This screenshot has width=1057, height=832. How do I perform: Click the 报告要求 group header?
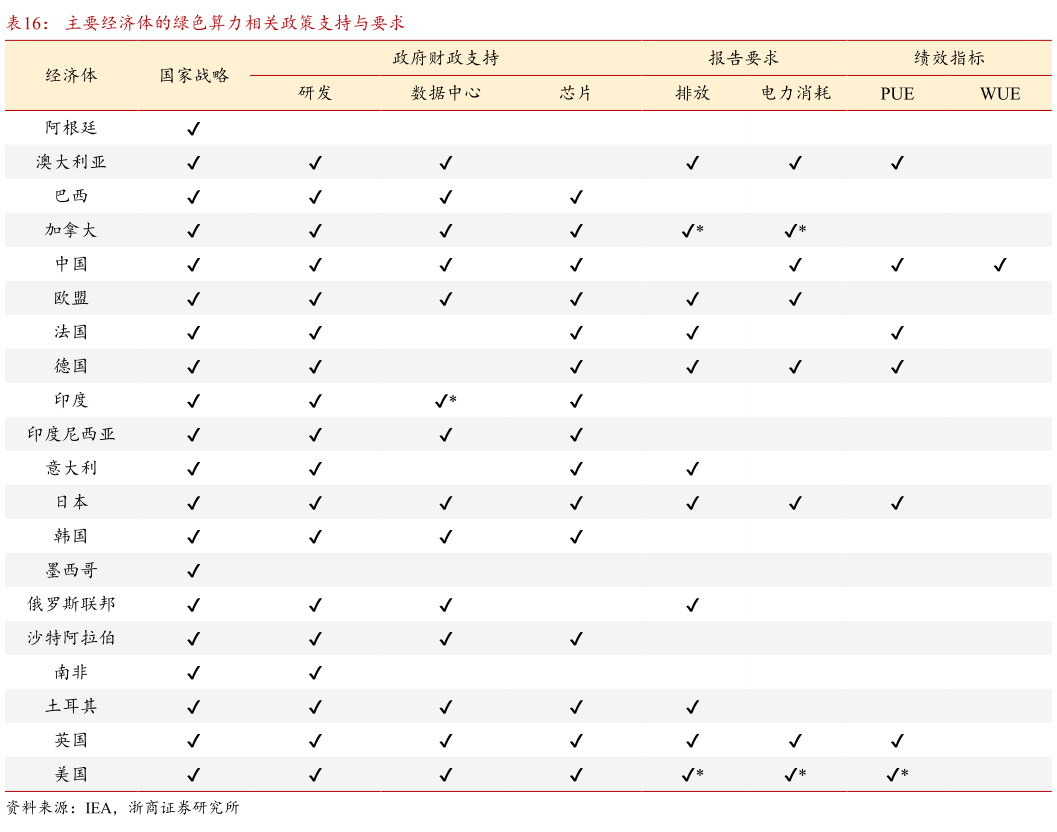pos(744,58)
